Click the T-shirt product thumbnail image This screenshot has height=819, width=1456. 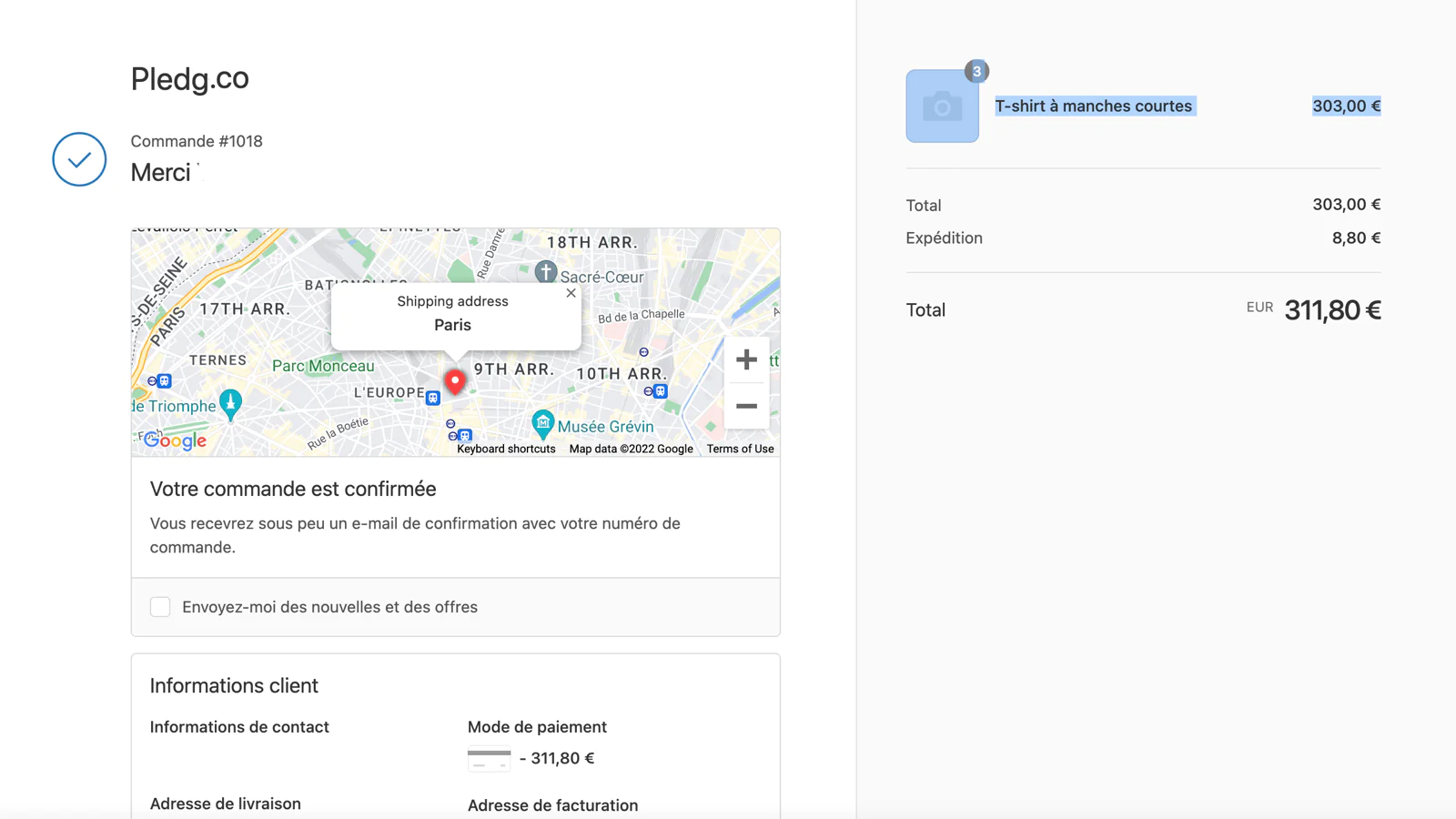point(942,106)
